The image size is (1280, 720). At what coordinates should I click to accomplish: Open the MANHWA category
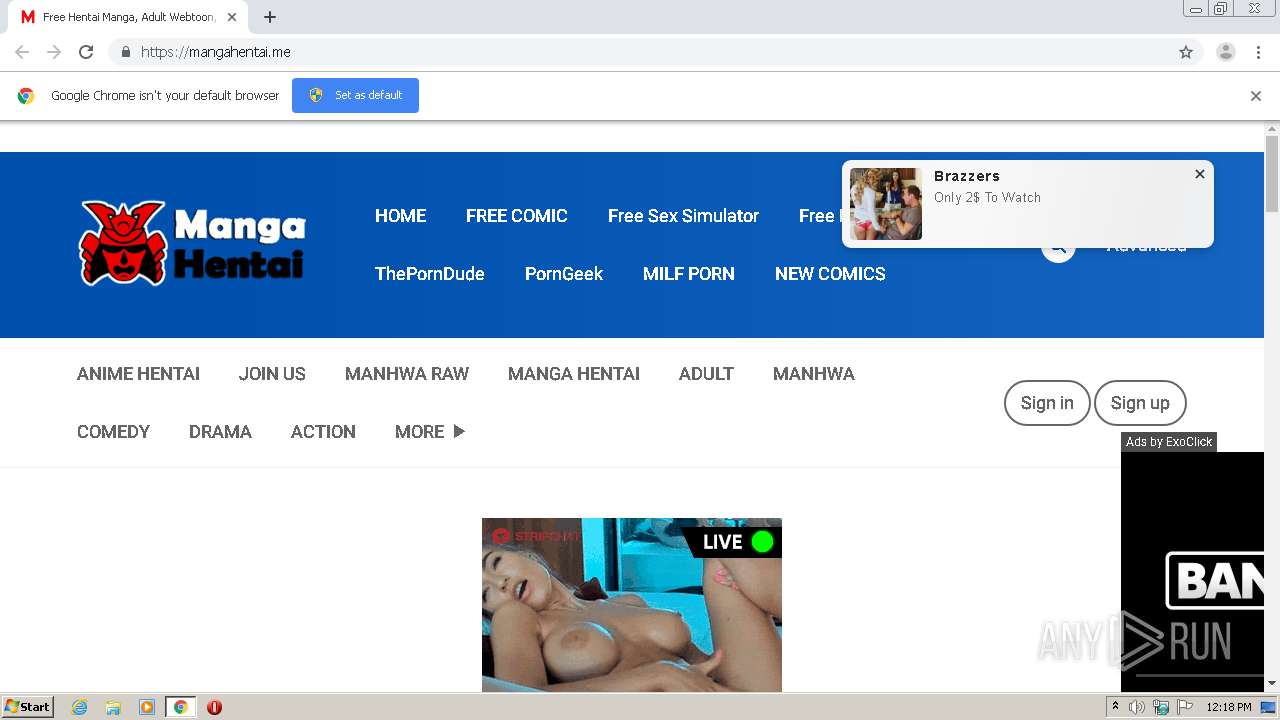pyautogui.click(x=814, y=374)
